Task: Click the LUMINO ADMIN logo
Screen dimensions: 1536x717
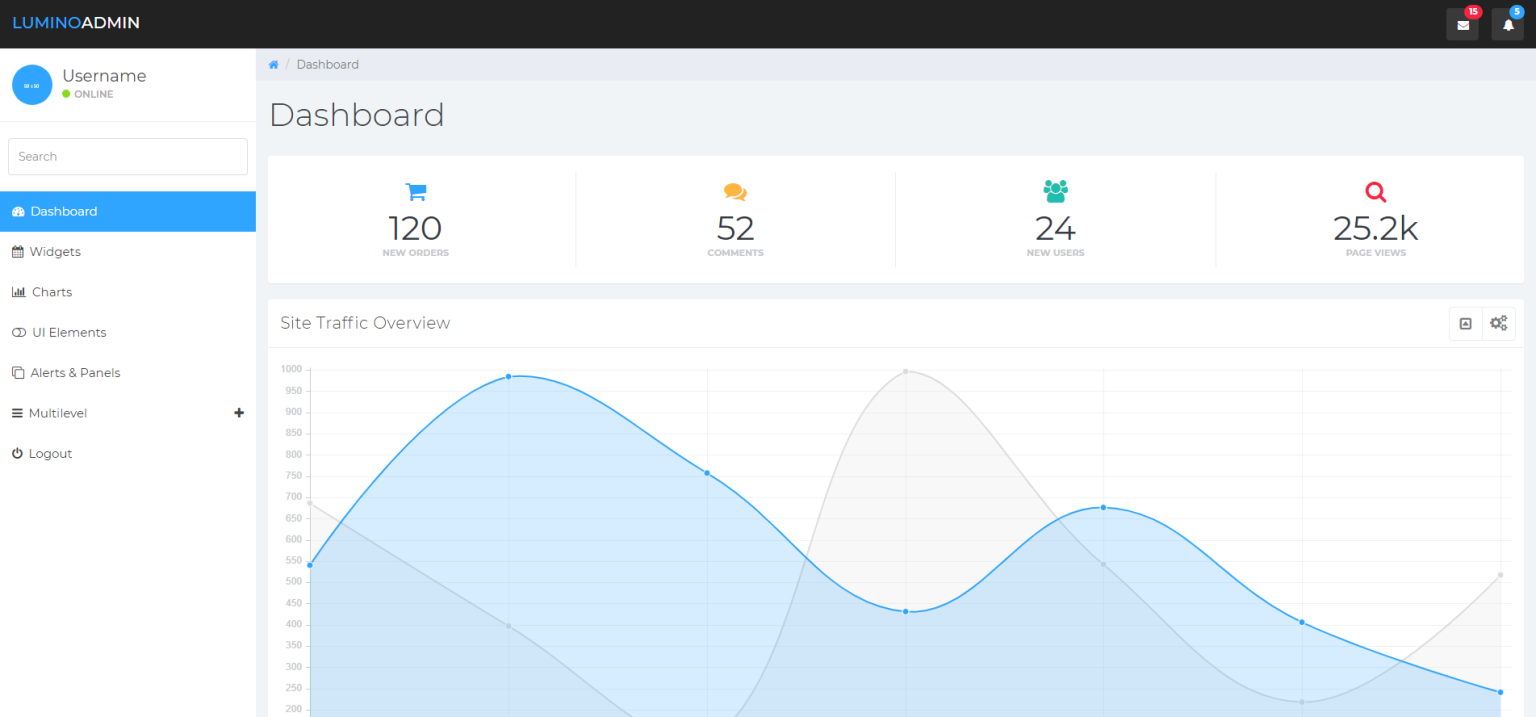Action: click(x=76, y=22)
